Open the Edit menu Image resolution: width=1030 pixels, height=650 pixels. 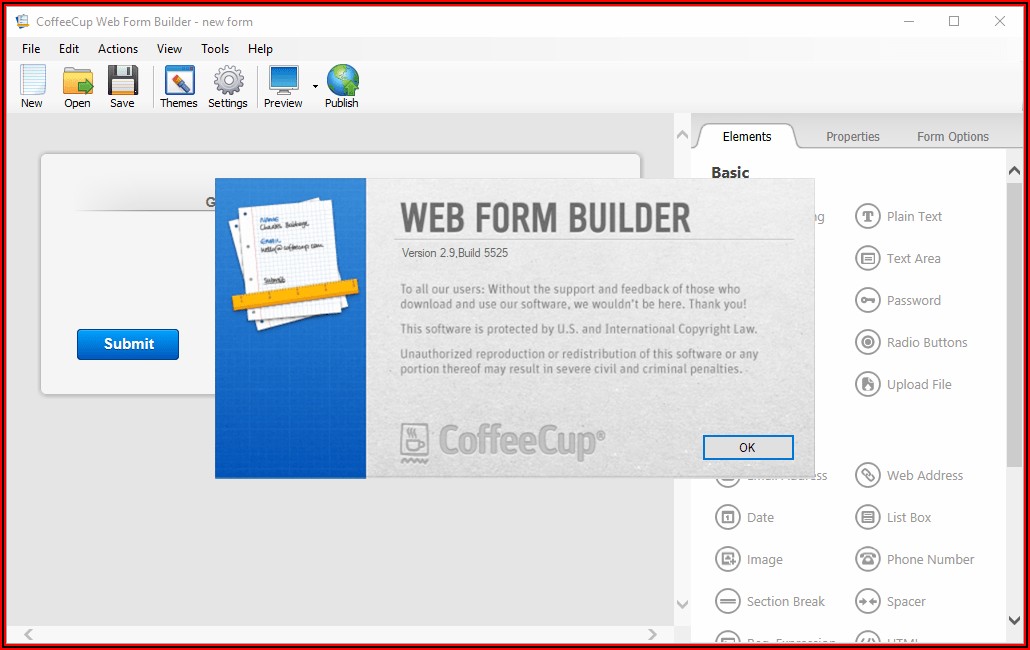[x=68, y=49]
